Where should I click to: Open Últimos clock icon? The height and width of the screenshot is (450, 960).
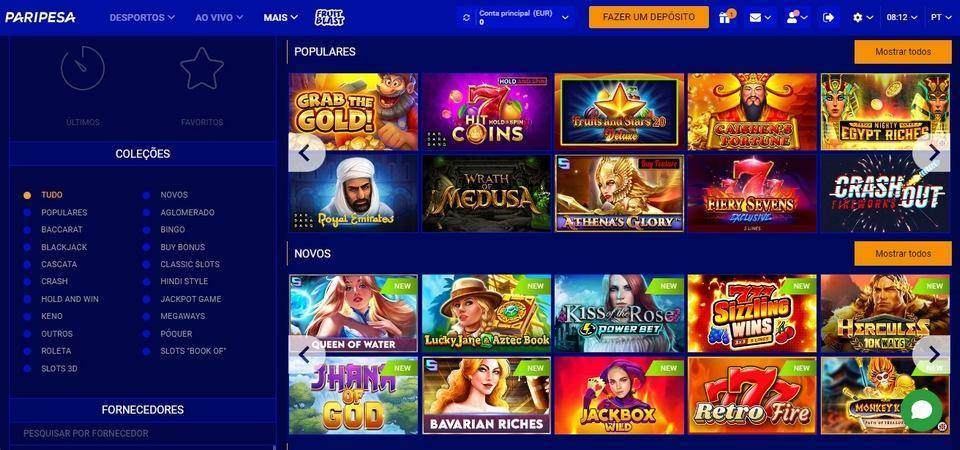pos(83,69)
